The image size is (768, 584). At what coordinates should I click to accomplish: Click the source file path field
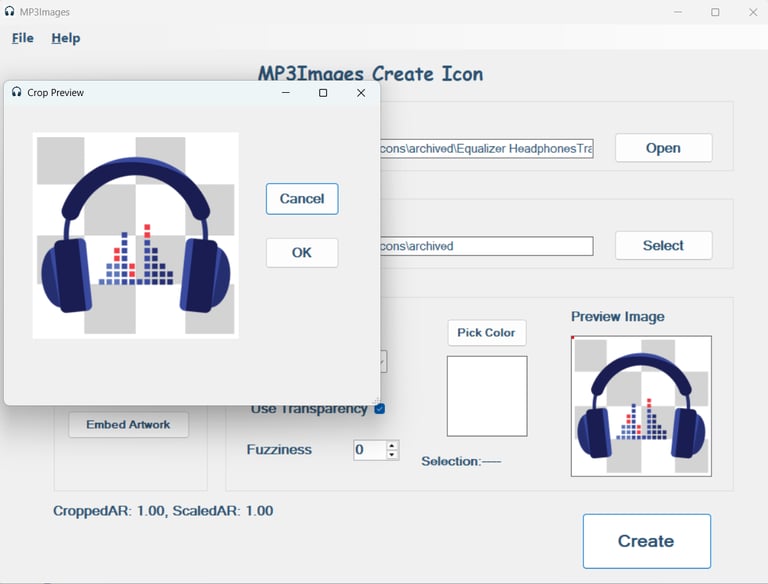pos(486,148)
